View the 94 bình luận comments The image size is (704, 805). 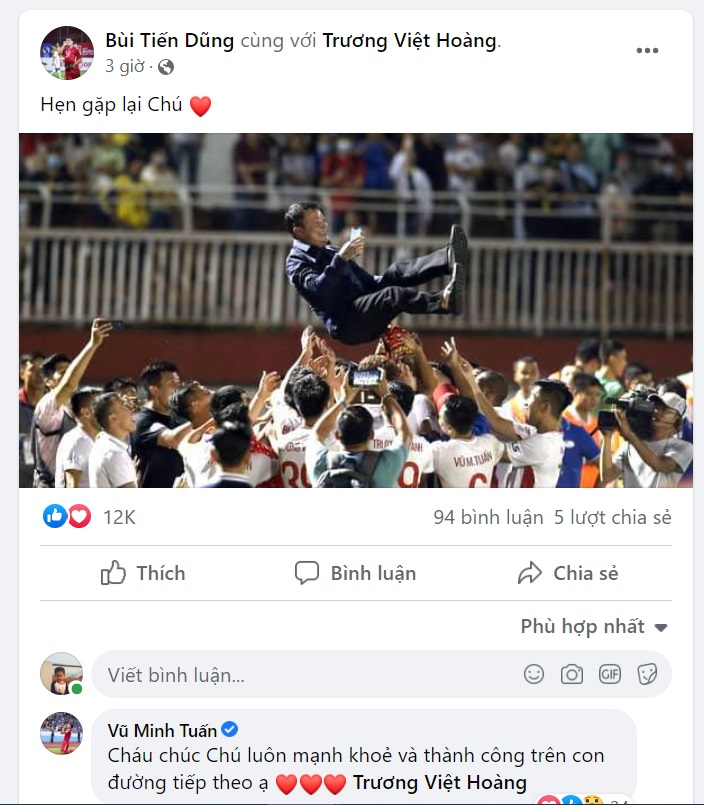[x=488, y=517]
